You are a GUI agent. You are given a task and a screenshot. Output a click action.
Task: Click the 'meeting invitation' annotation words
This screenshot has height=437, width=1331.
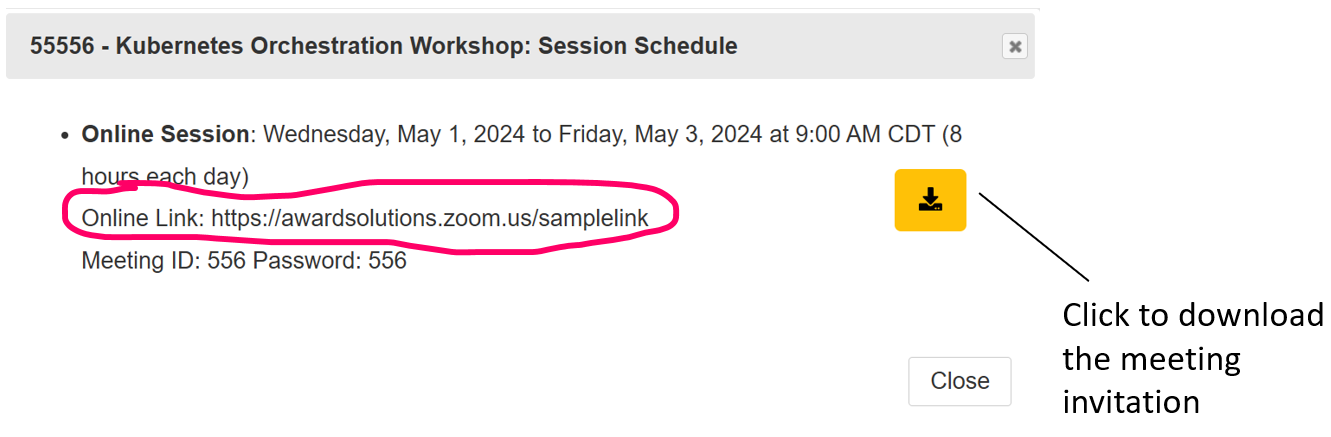click(x=1150, y=381)
